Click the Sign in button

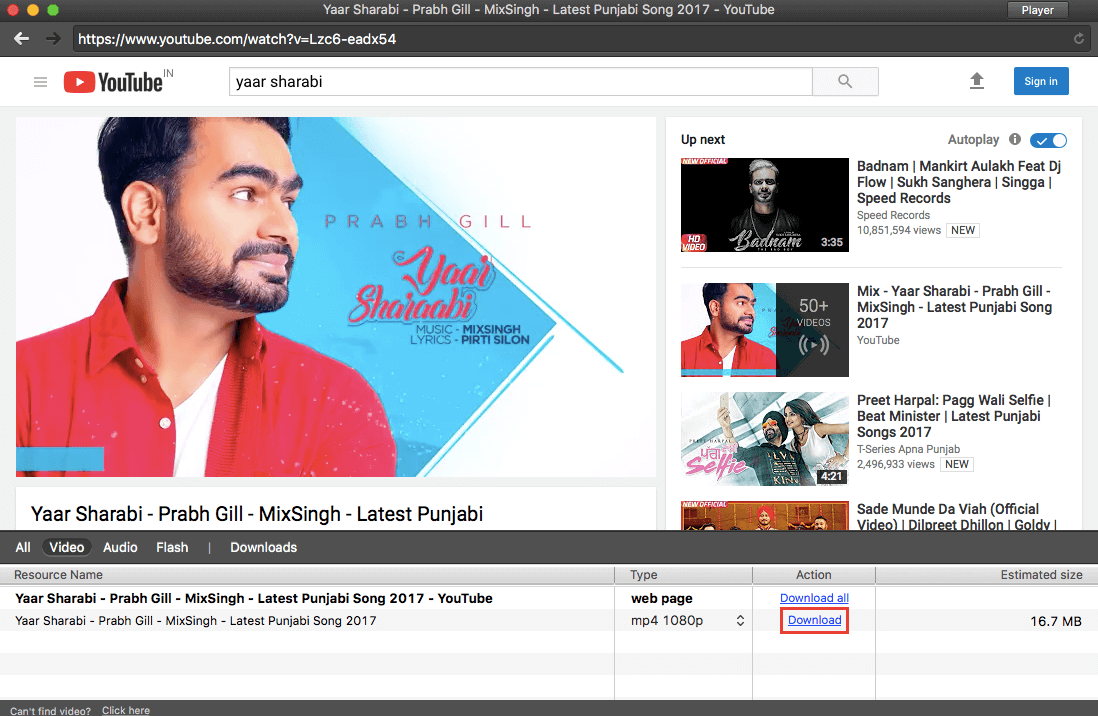(x=1041, y=81)
